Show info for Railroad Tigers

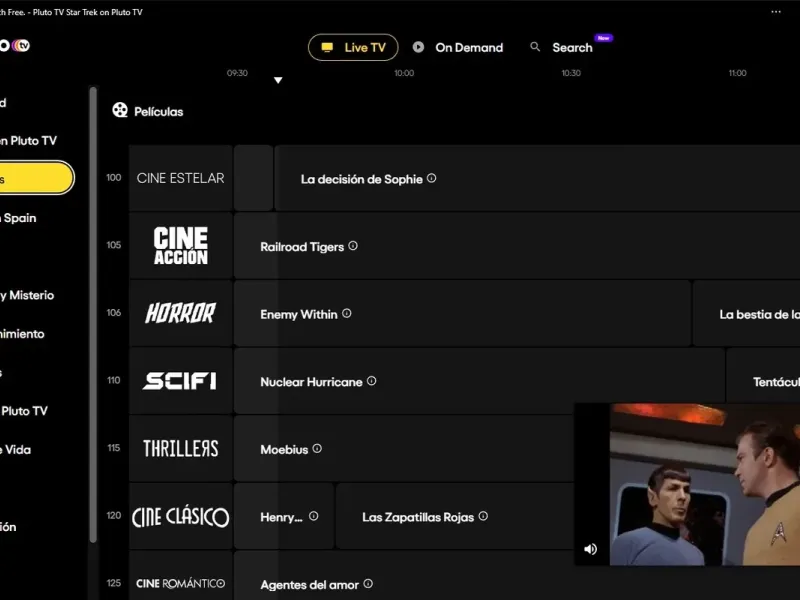coord(353,246)
